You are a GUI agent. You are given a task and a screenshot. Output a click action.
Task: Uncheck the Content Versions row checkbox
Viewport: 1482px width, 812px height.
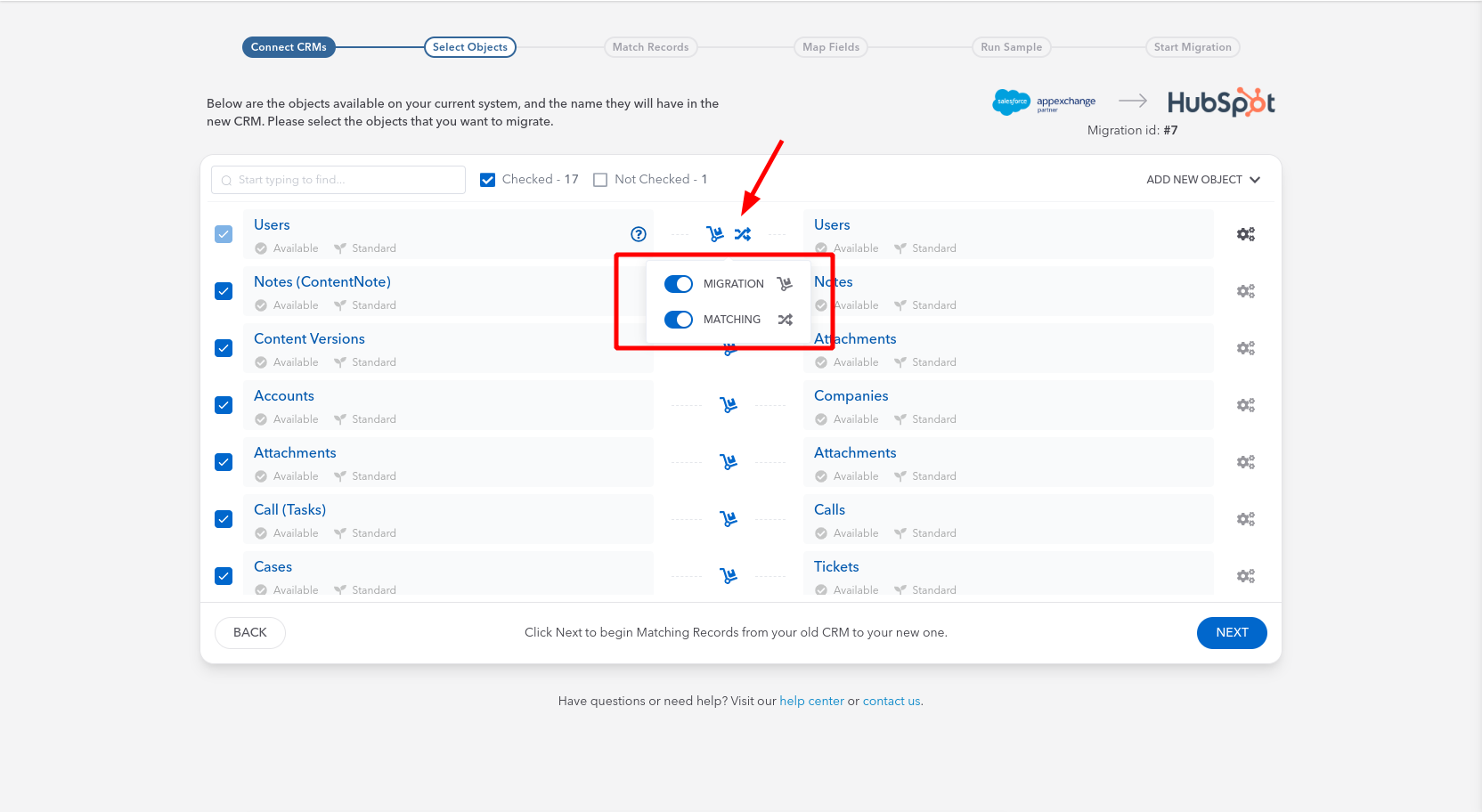point(224,348)
